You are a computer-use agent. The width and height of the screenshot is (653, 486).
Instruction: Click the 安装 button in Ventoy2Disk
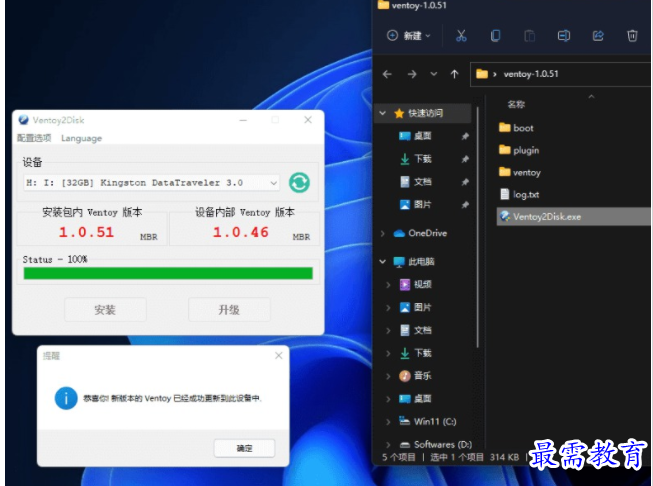[x=105, y=309]
